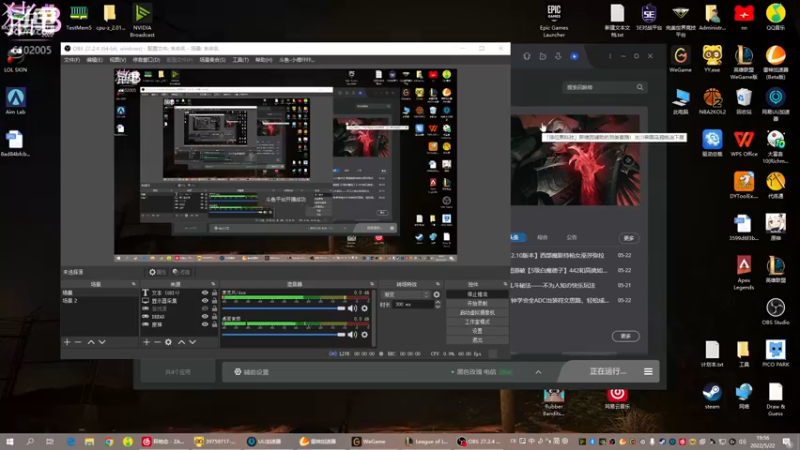Add a new source with plus icon
The height and width of the screenshot is (450, 800).
coord(146,342)
